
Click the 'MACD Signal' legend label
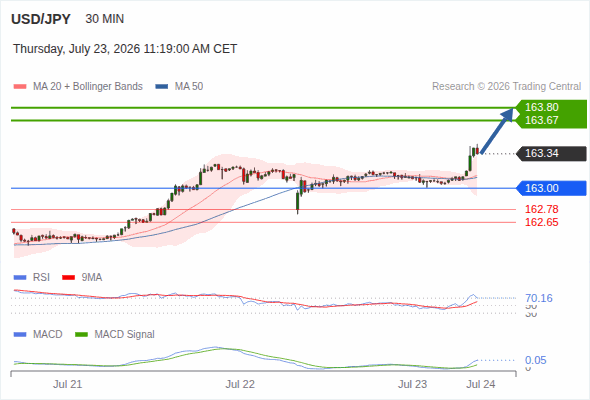point(125,335)
